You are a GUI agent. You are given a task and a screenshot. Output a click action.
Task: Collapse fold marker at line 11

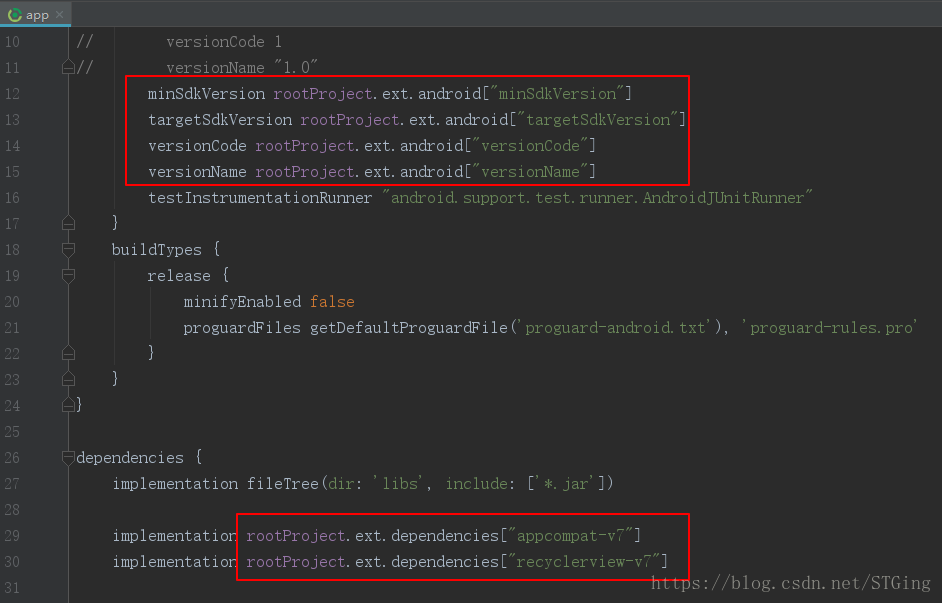pyautogui.click(x=68, y=67)
